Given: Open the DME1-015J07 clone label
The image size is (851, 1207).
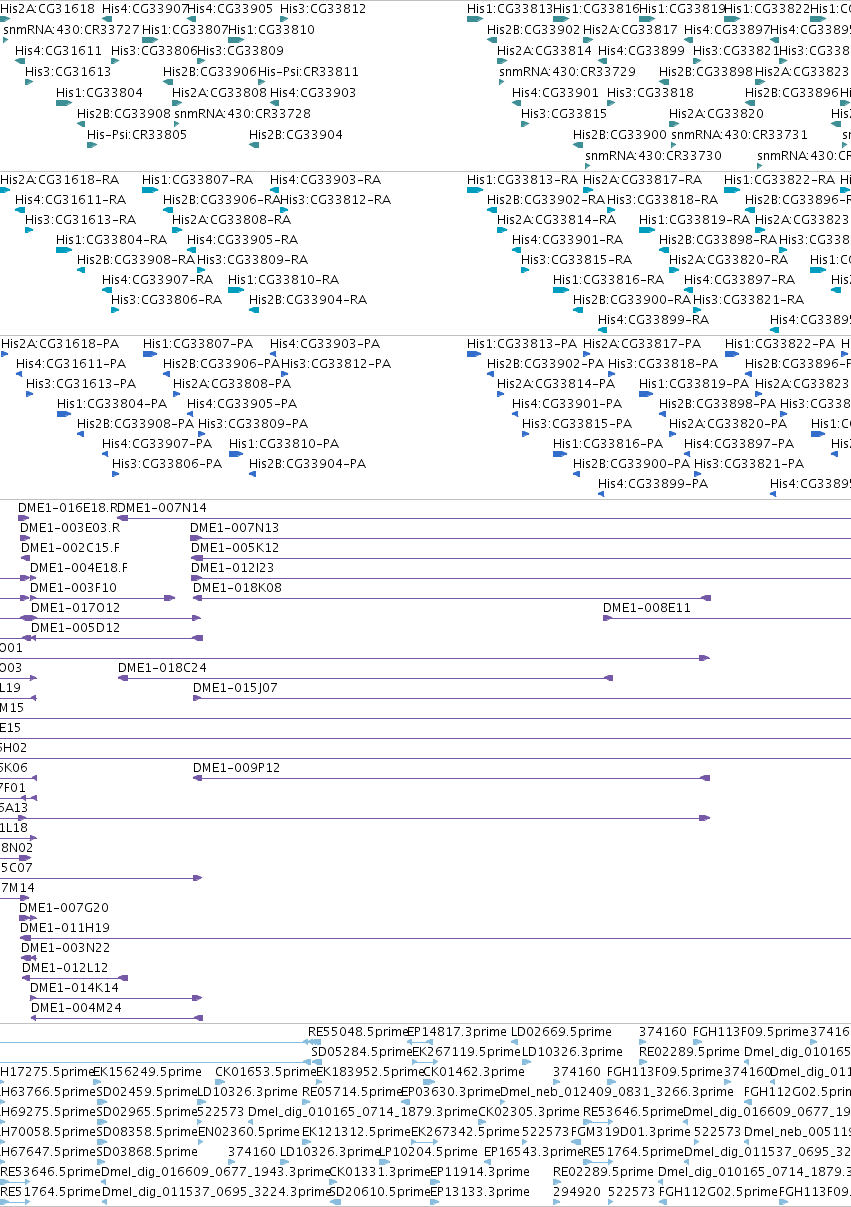Looking at the screenshot, I should click(x=235, y=688).
